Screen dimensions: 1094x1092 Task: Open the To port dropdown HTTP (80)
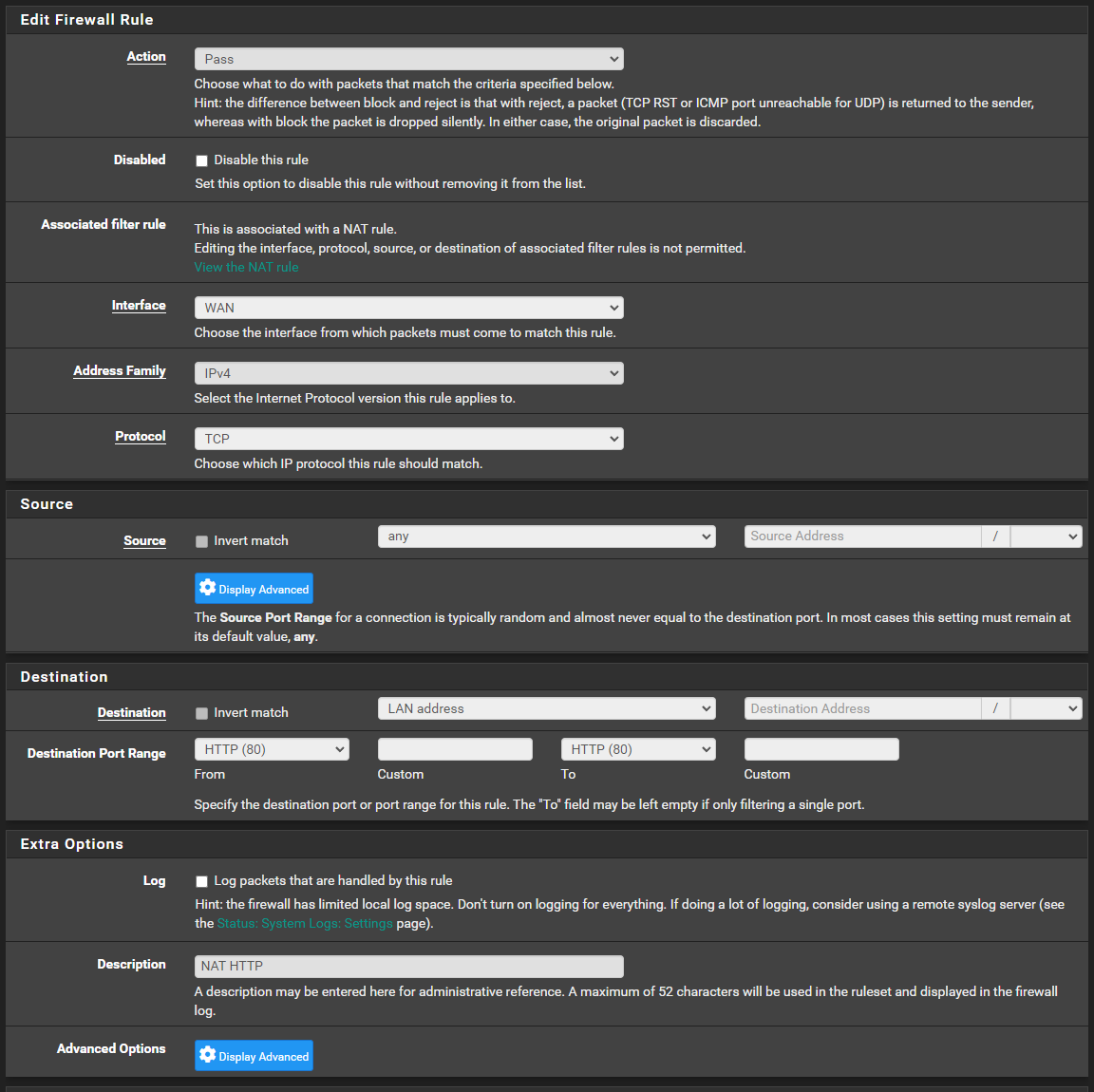coord(638,749)
